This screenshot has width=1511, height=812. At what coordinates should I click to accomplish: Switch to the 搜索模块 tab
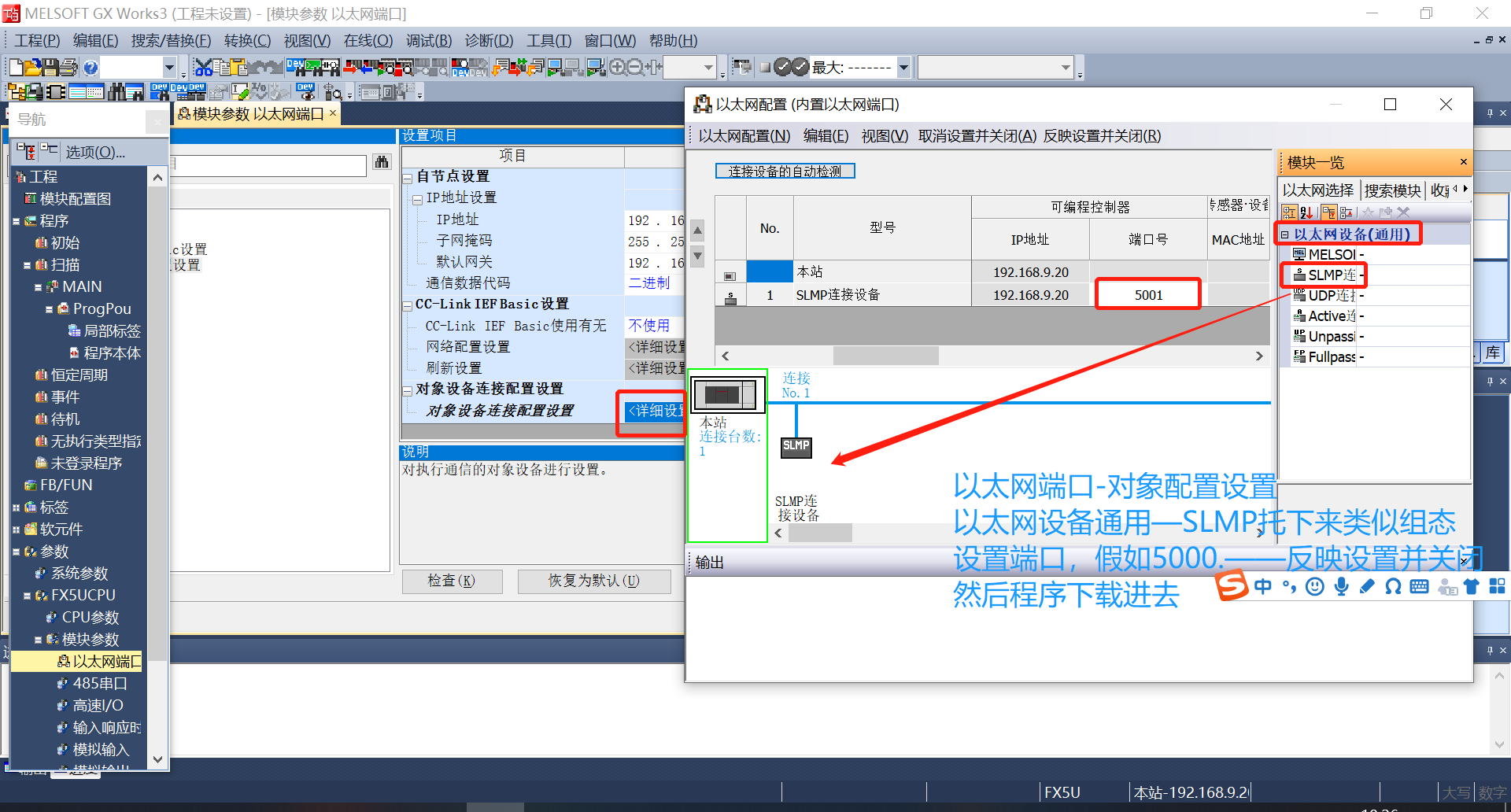click(1392, 190)
